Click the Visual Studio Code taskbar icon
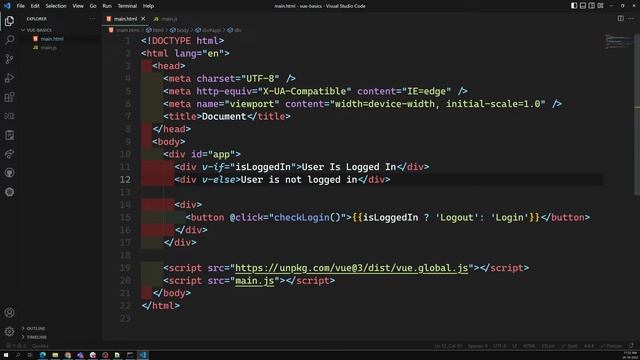Image resolution: width=640 pixels, height=360 pixels. [143, 355]
